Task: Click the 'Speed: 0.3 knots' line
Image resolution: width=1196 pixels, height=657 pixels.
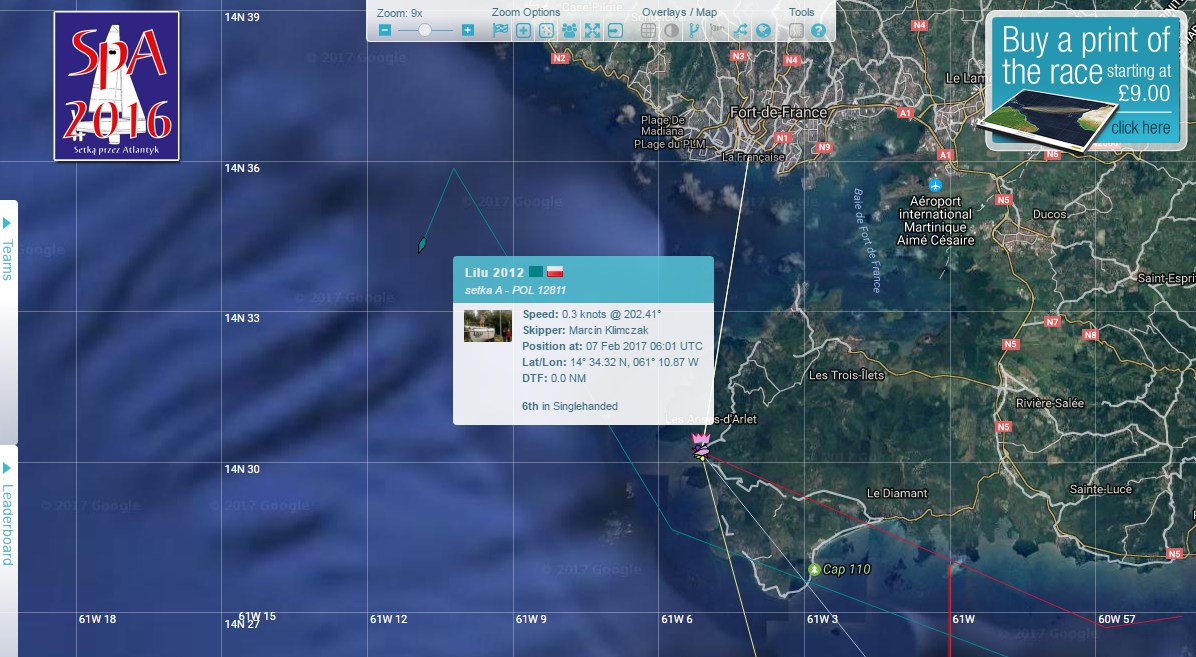Action: [x=592, y=314]
